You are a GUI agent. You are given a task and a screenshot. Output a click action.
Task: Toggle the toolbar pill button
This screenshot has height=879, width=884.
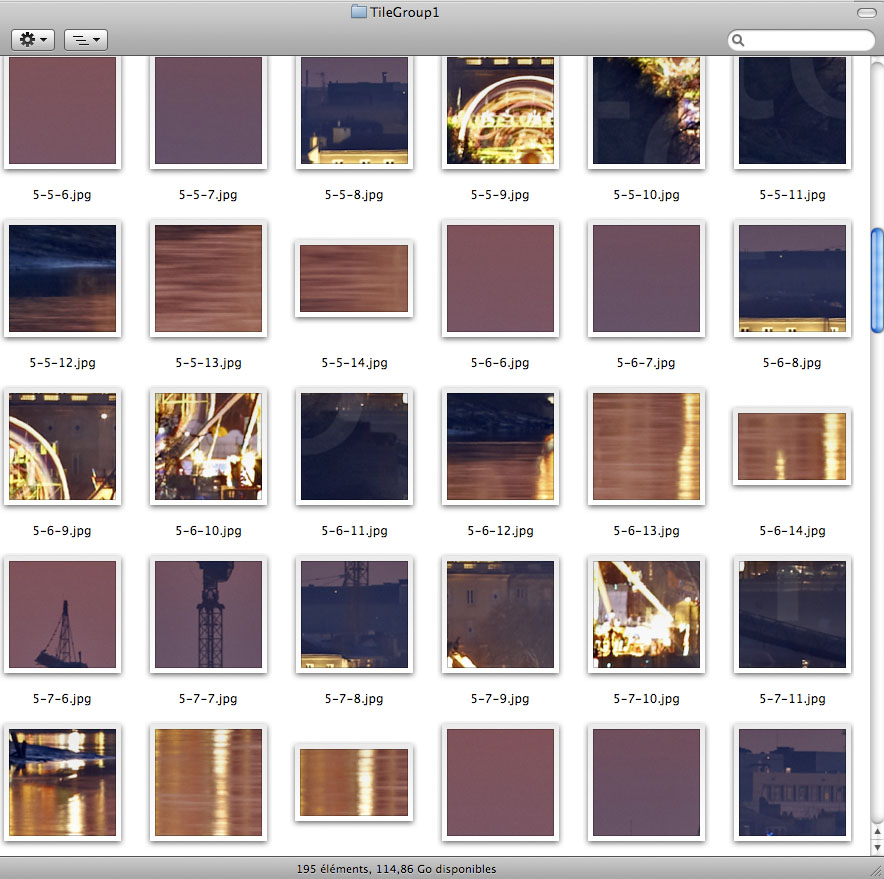tap(866, 12)
